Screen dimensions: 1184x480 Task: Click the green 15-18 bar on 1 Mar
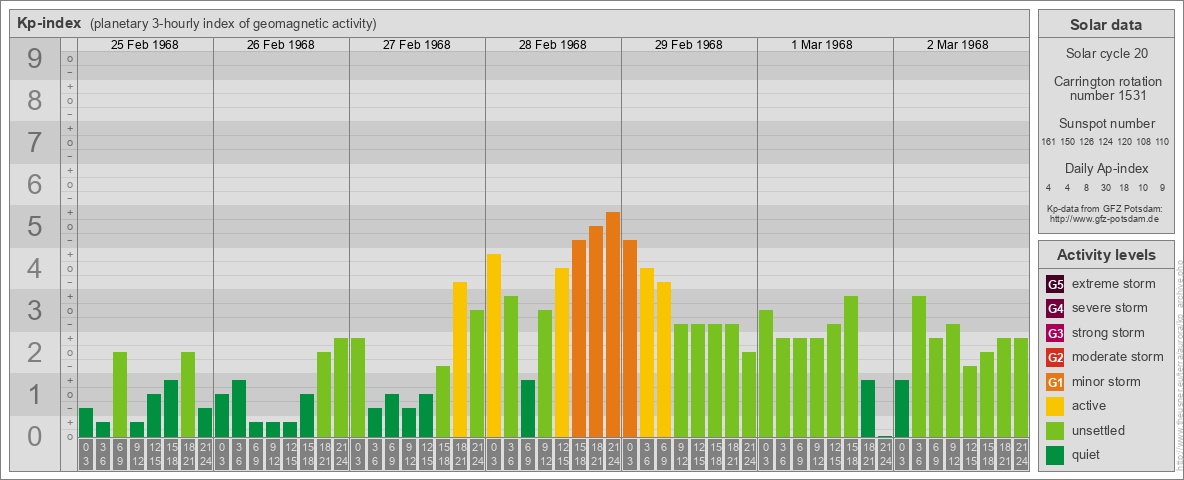pyautogui.click(x=851, y=367)
